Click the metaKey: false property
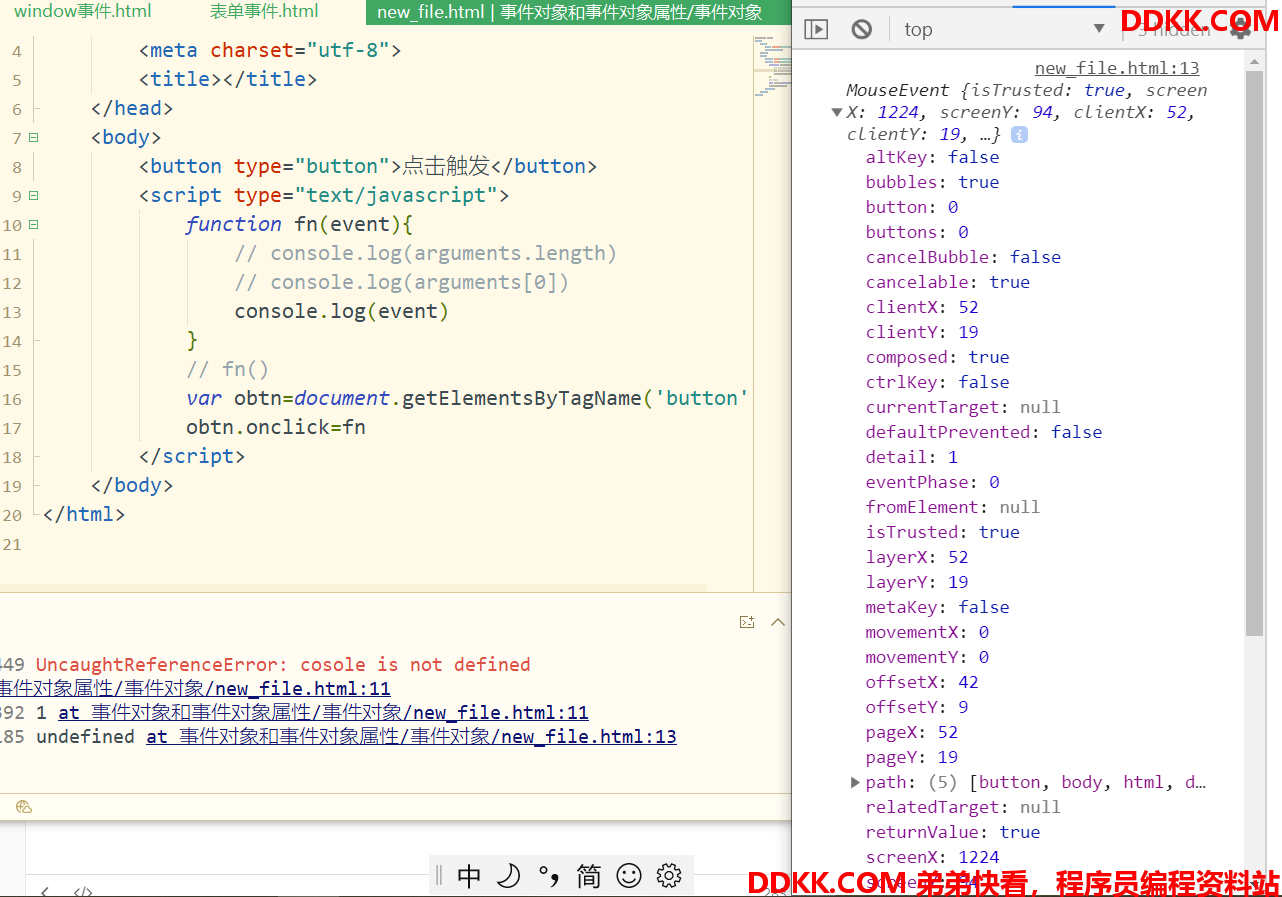Viewport: 1282px width, 897px height. 938,607
